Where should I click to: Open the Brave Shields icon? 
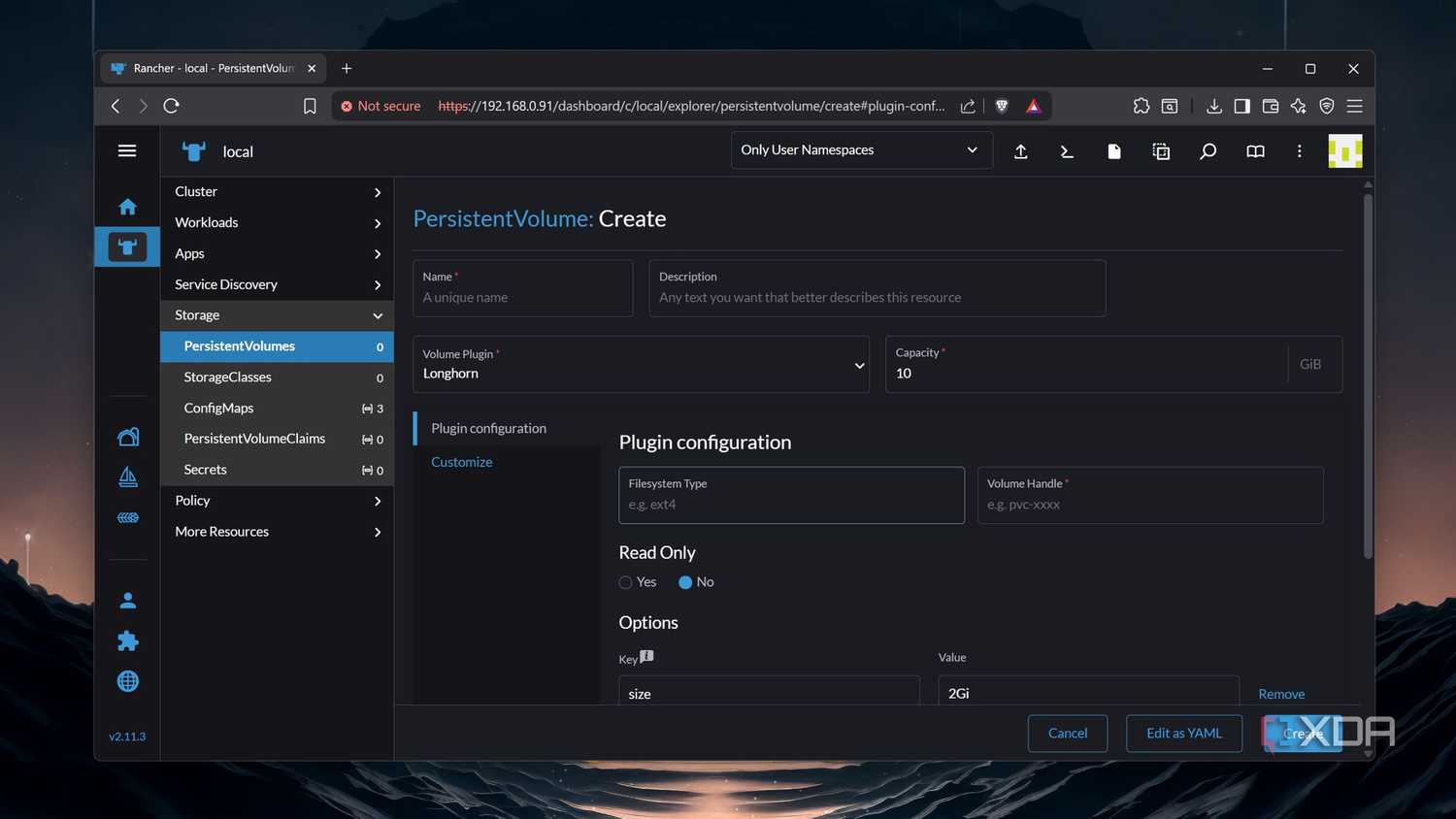(1002, 106)
